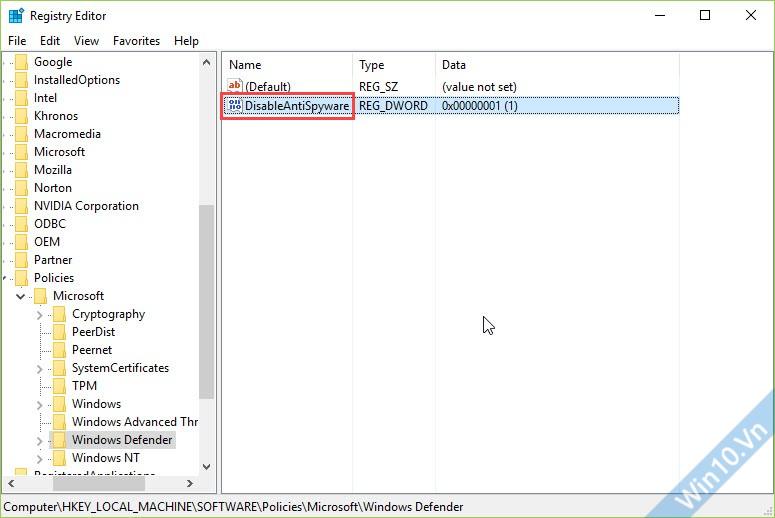The image size is (775, 518).
Task: Click the Registry Editor app icon in title bar
Action: 16,16
